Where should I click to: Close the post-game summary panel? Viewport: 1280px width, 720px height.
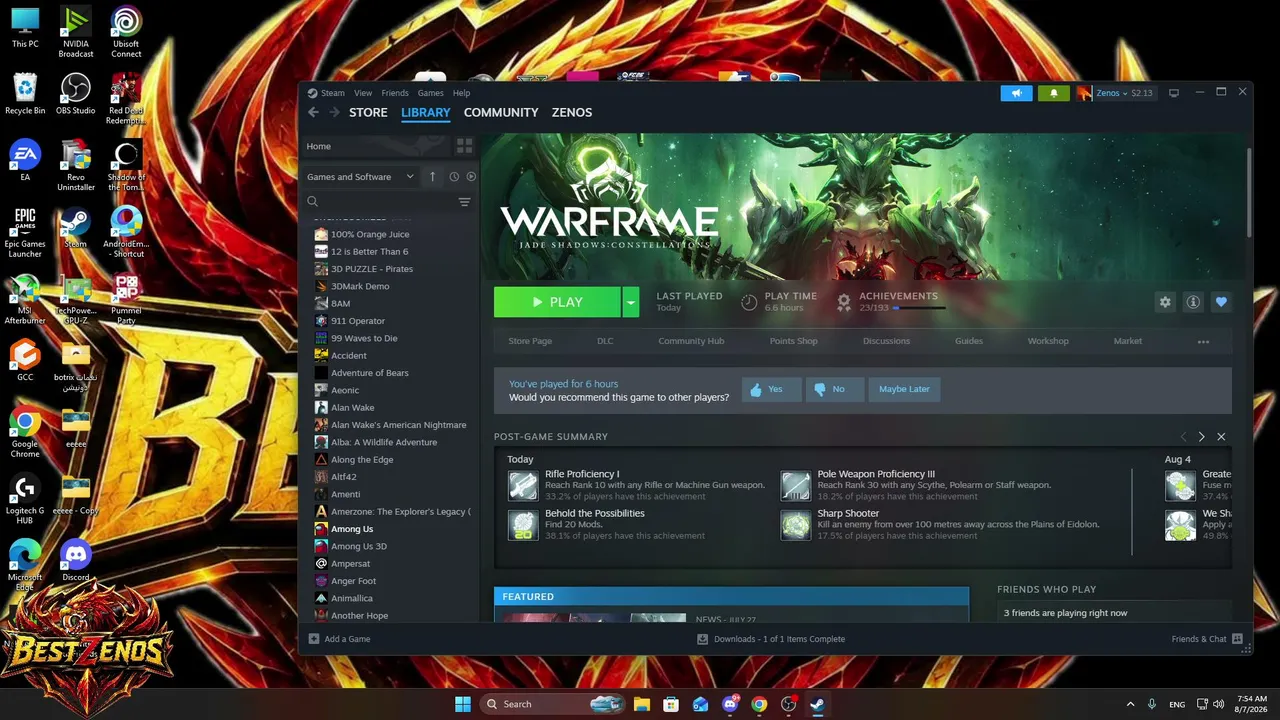(1221, 437)
